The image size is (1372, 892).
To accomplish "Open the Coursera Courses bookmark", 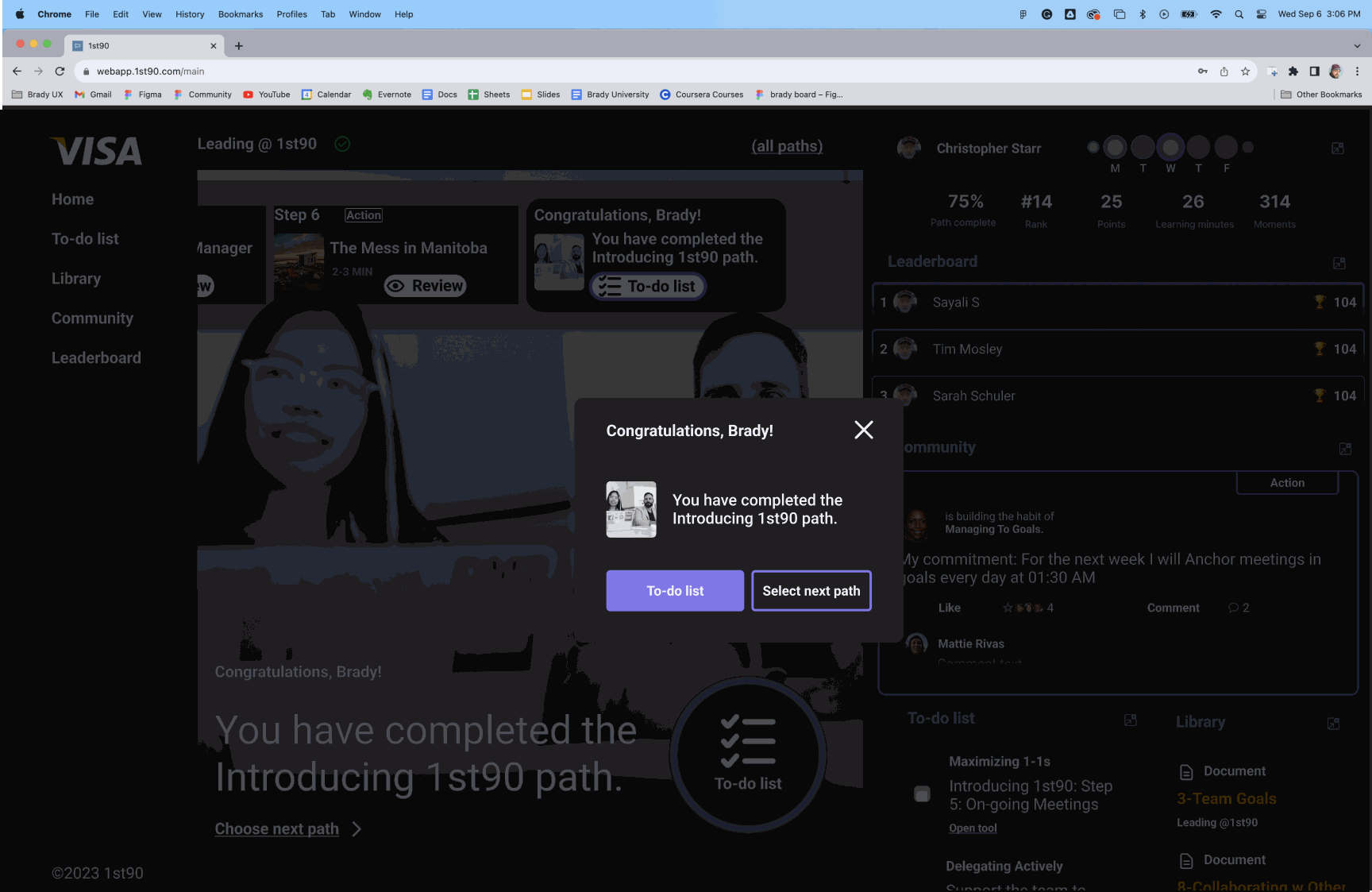I will pos(702,95).
